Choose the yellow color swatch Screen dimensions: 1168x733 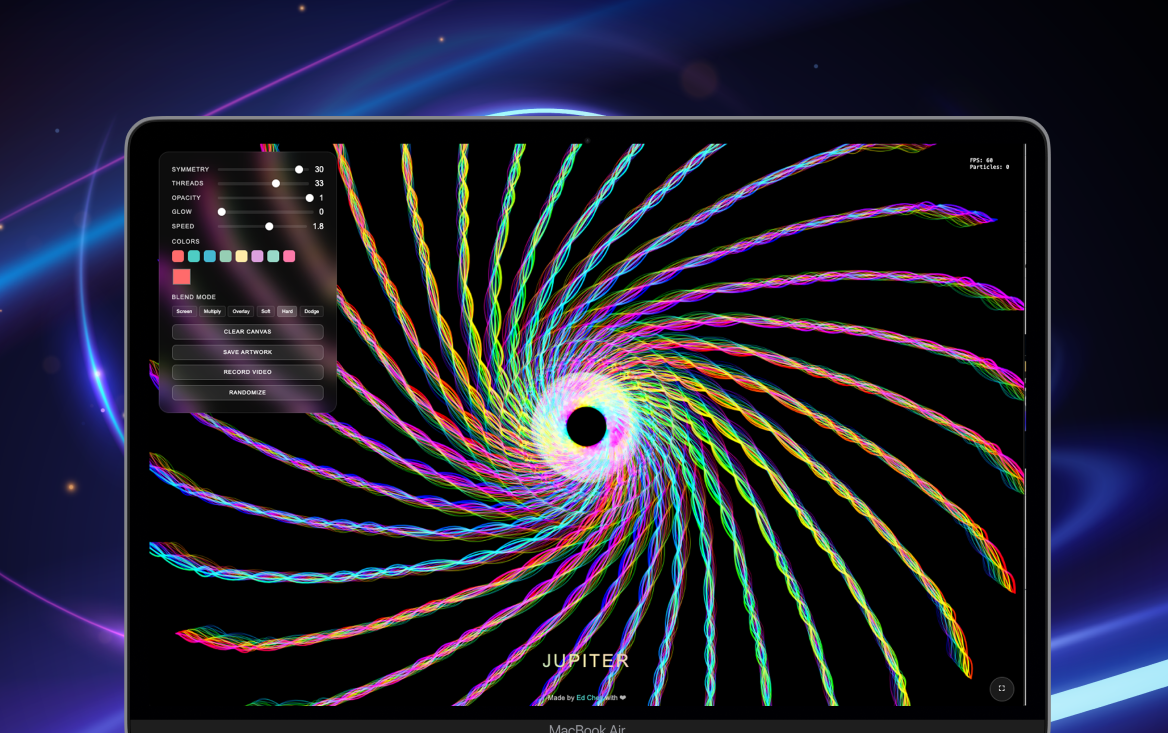pyautogui.click(x=241, y=257)
